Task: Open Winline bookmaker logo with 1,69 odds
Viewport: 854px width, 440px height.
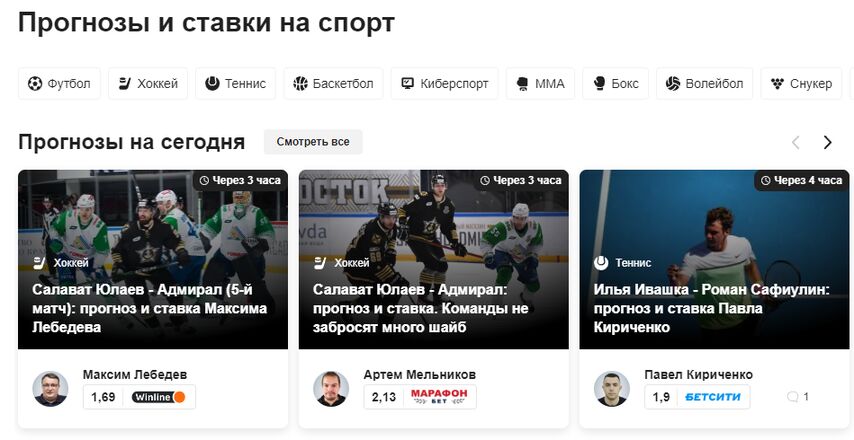Action: click(158, 397)
